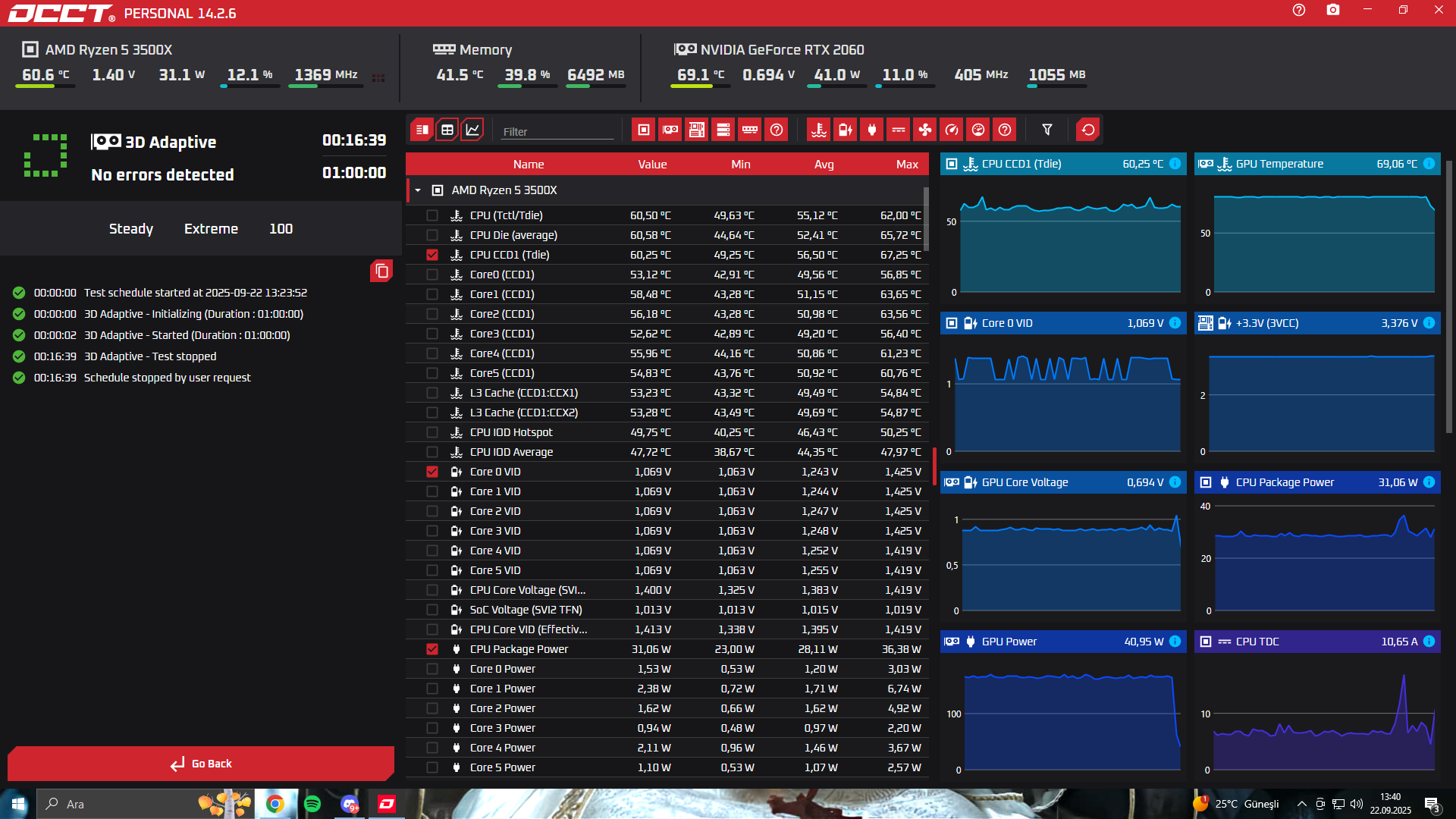Click the reset min/max values icon
This screenshot has width=1456, height=819.
1087,130
